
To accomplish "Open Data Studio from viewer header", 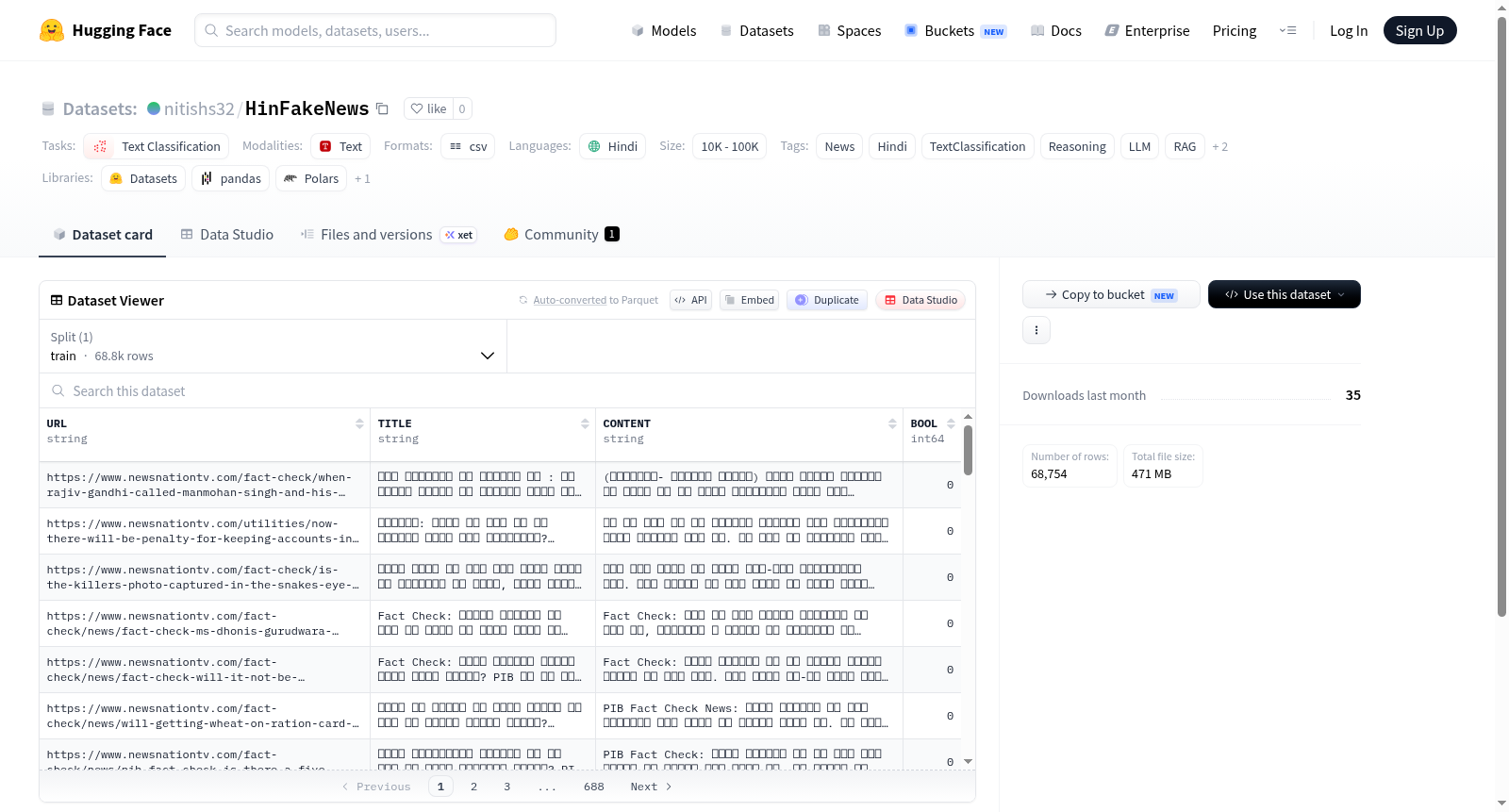I will (920, 300).
